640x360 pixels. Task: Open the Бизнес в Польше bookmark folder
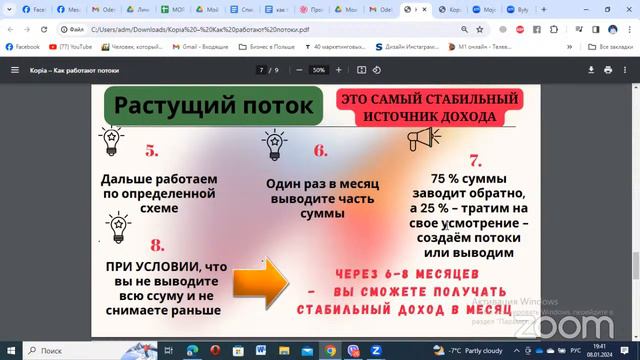click(x=267, y=47)
